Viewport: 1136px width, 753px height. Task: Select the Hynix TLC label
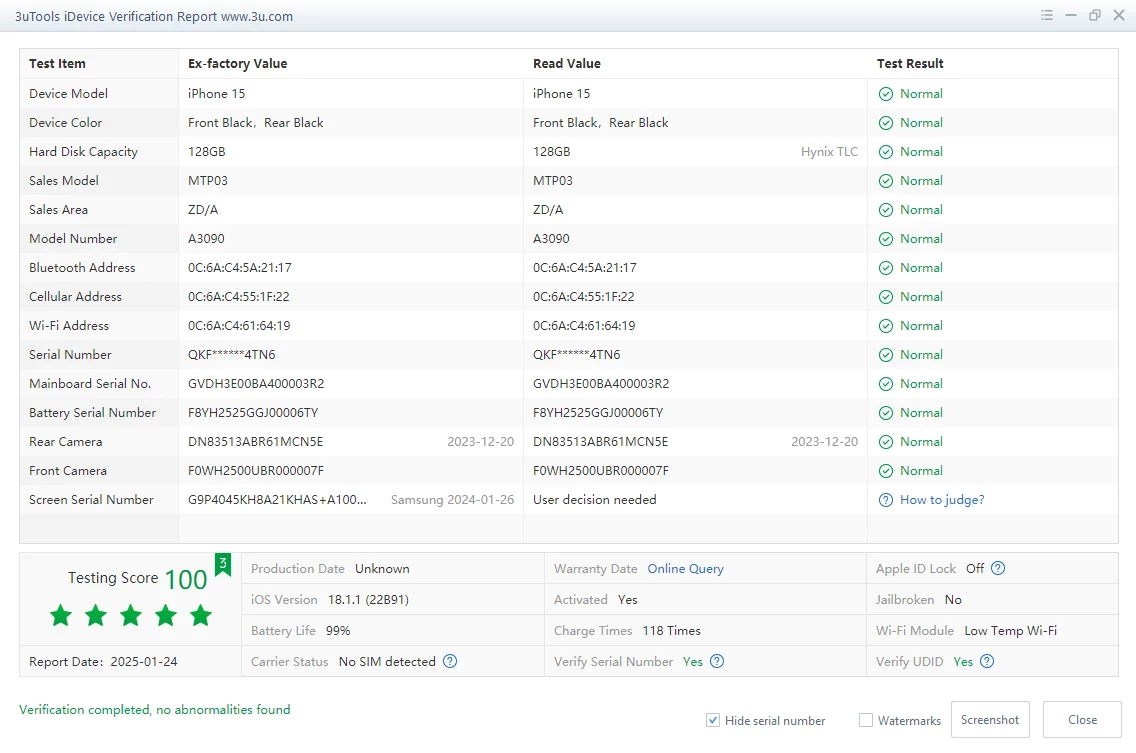(830, 152)
